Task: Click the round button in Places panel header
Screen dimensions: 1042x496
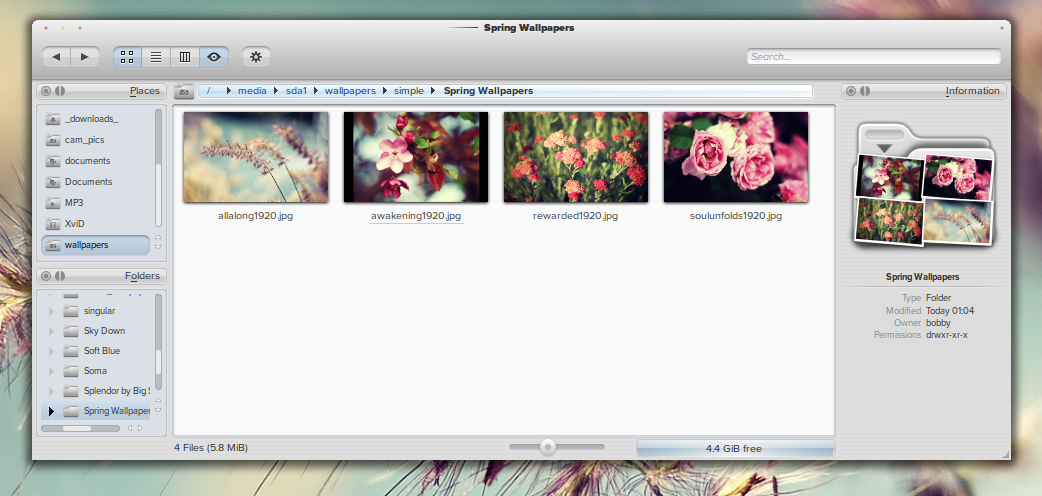Action: 46,91
